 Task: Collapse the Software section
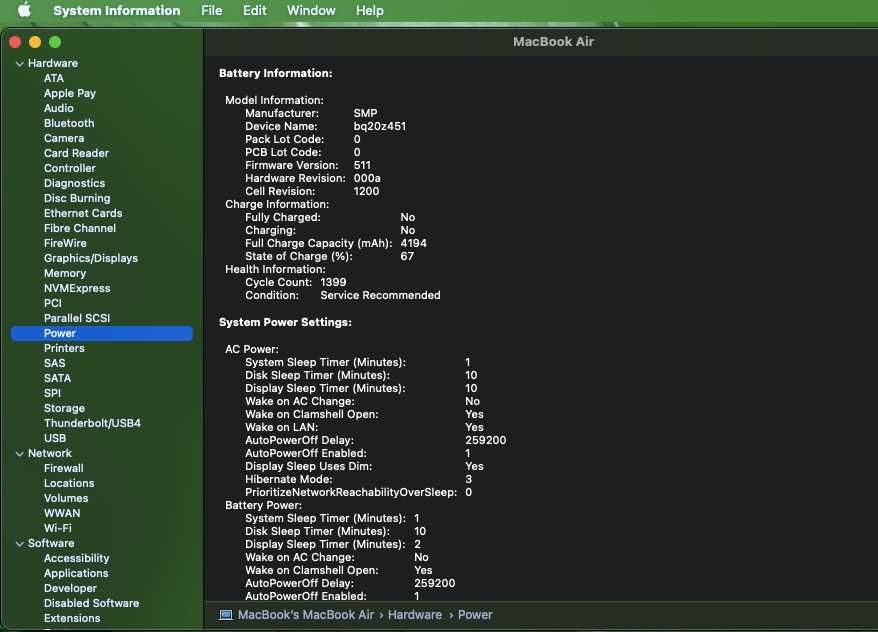pyautogui.click(x=20, y=544)
